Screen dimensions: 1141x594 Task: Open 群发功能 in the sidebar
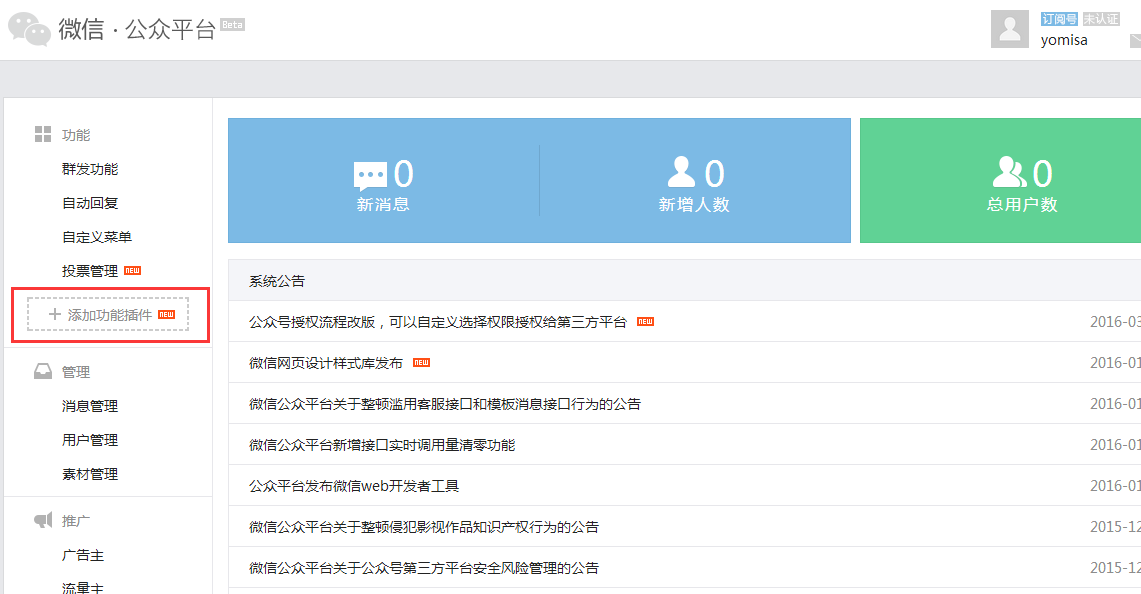pos(90,169)
